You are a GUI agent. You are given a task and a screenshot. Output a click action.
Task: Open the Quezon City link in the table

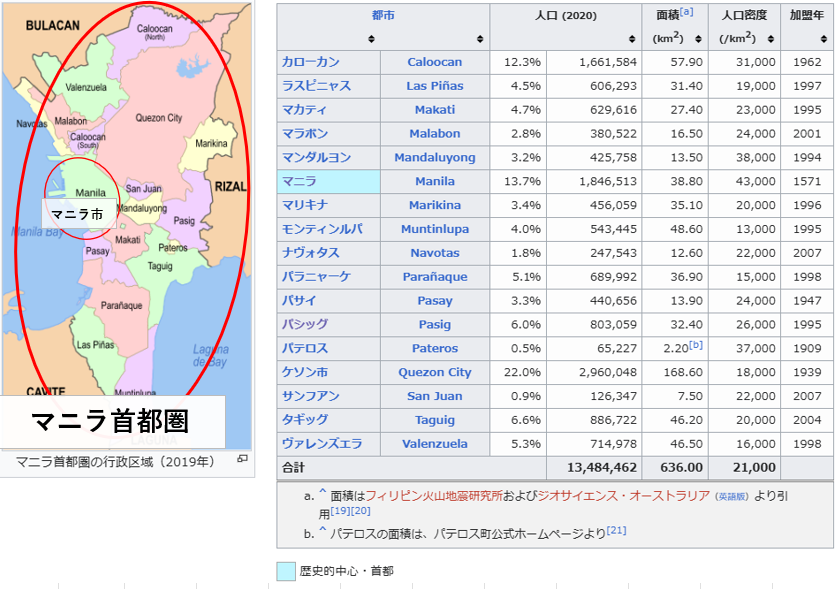(435, 372)
